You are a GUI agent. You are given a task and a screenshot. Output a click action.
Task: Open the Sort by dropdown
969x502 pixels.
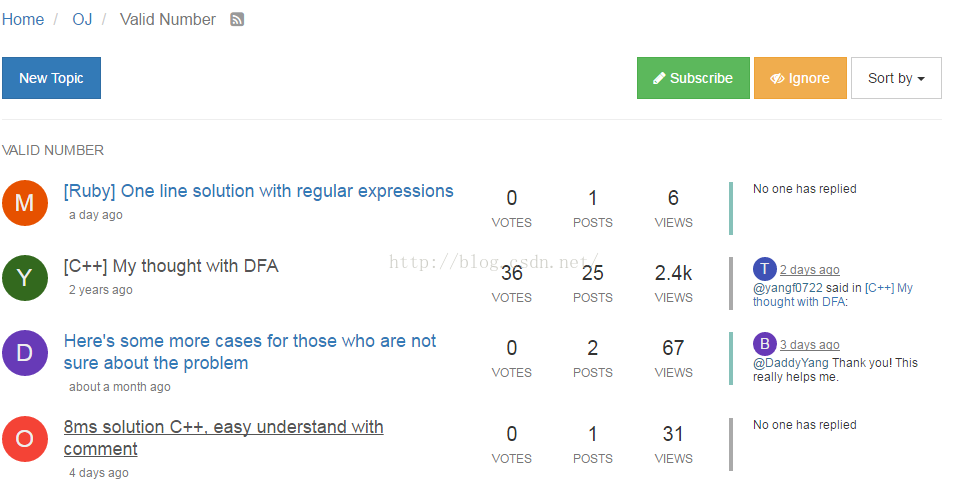(896, 78)
